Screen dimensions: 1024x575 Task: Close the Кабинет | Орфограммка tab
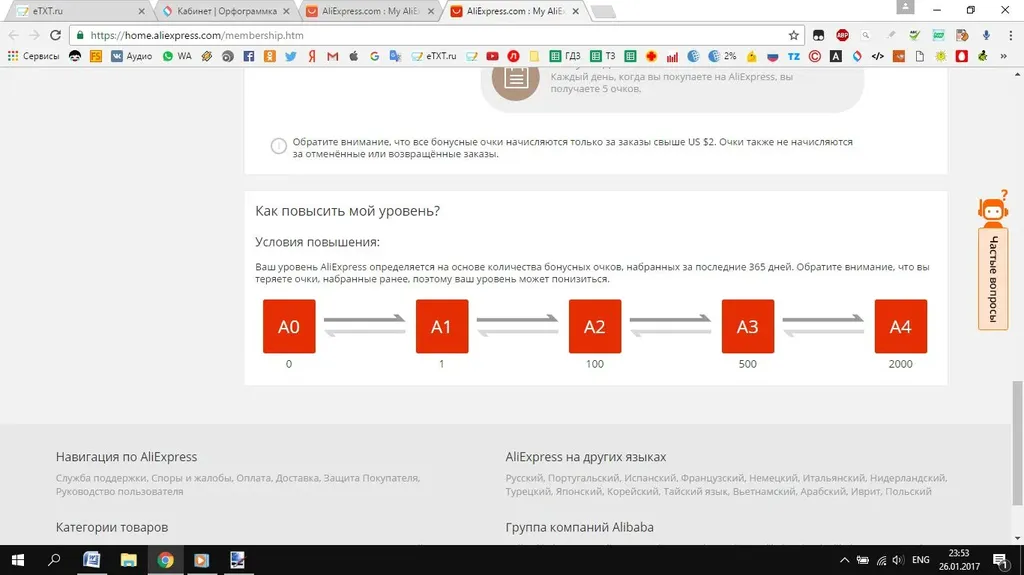(x=286, y=11)
